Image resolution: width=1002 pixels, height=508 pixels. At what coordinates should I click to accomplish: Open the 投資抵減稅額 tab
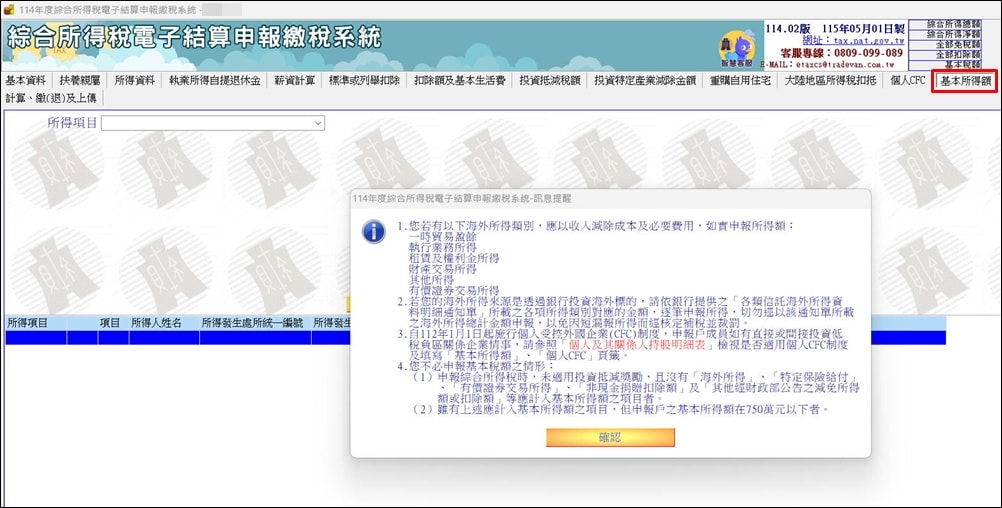tap(550, 81)
